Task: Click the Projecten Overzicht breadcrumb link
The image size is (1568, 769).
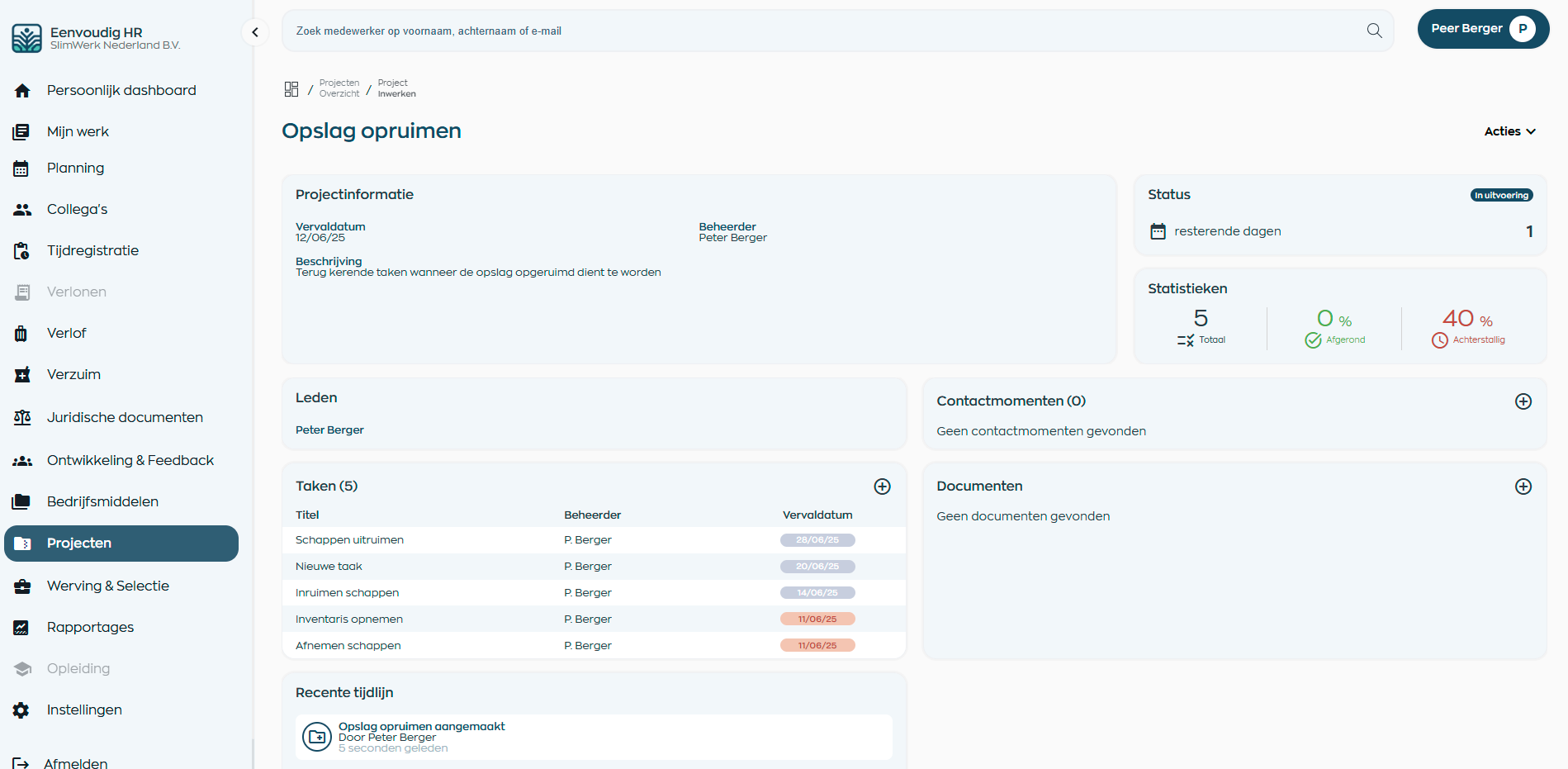Action: click(339, 88)
